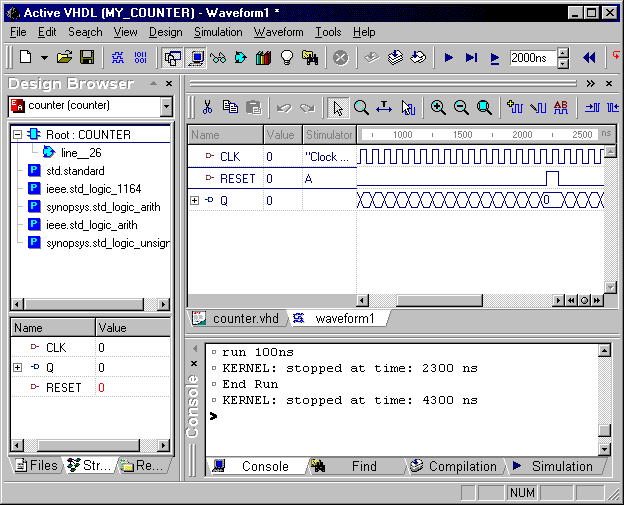This screenshot has width=624, height=505.
Task: Click the Zoom Out waveform icon
Action: [461, 108]
